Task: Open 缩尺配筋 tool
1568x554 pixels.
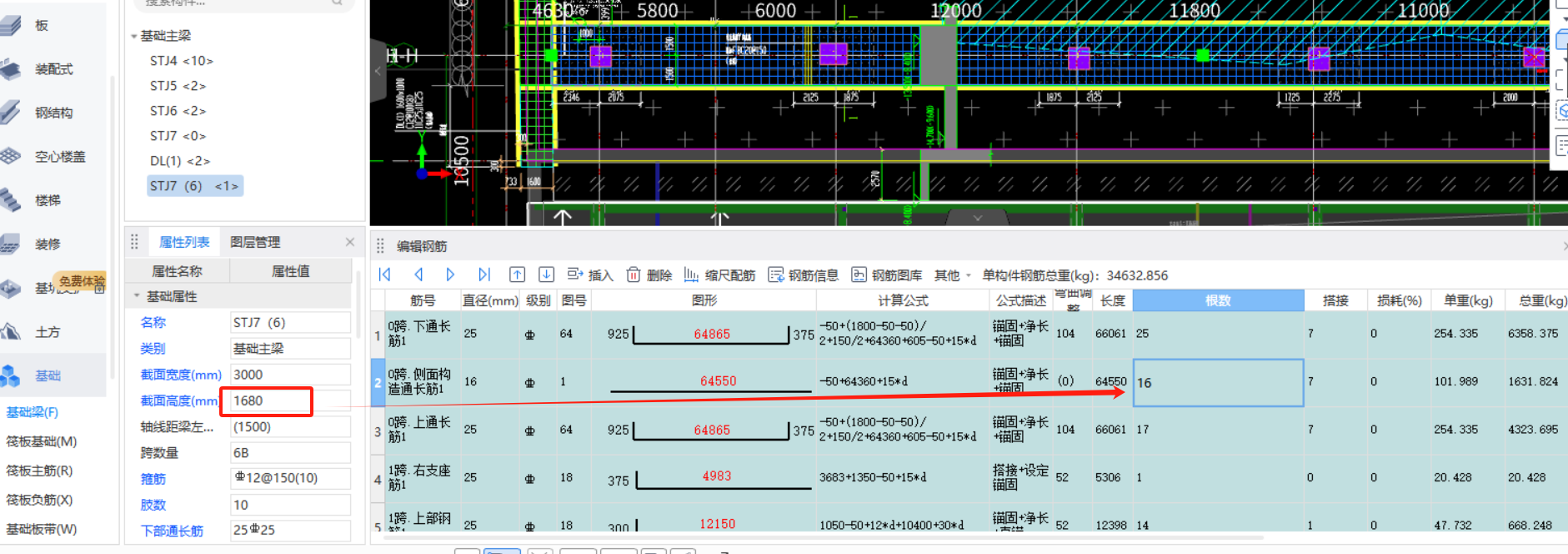Action: click(x=719, y=275)
